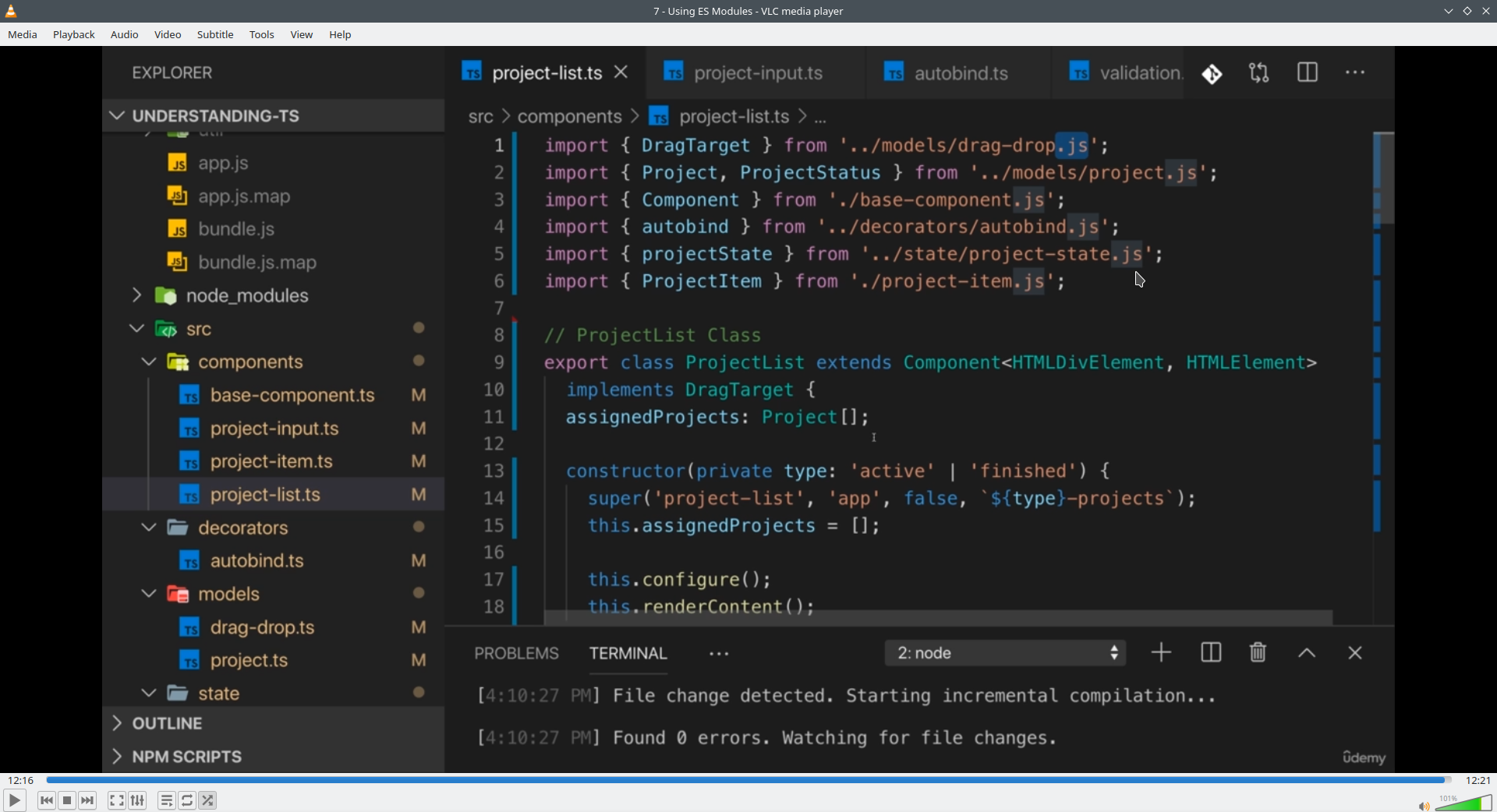Collapse the components folder
This screenshot has width=1497, height=812.
[149, 362]
